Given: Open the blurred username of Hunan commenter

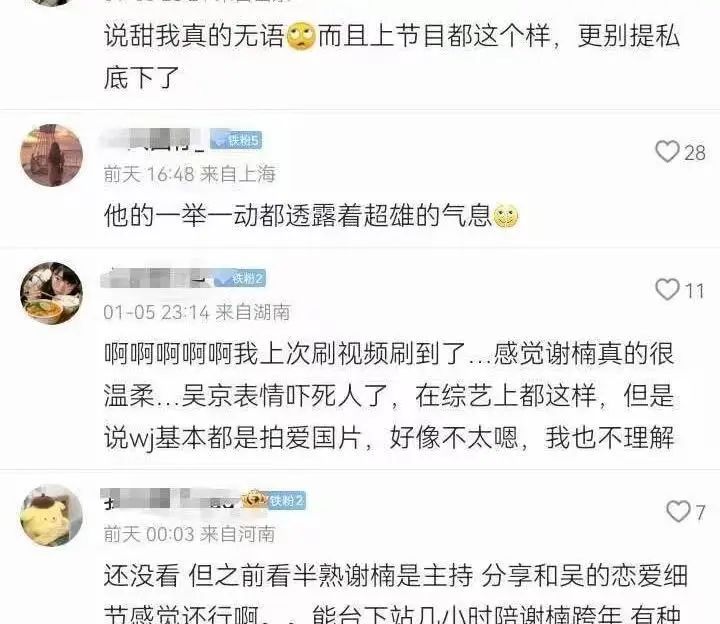Looking at the screenshot, I should click(157, 277).
